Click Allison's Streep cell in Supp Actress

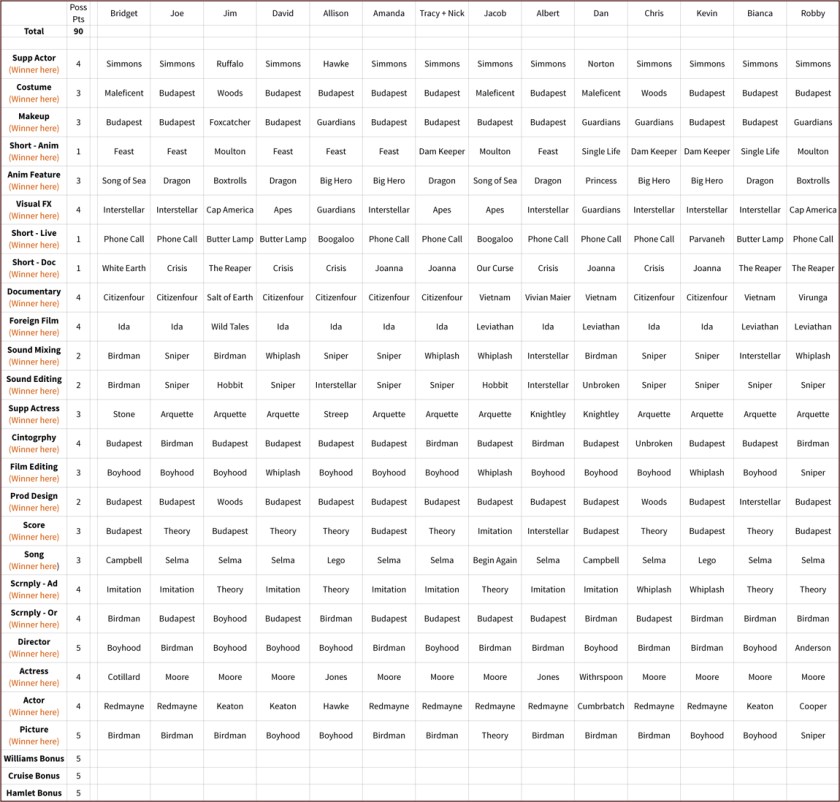(336, 415)
